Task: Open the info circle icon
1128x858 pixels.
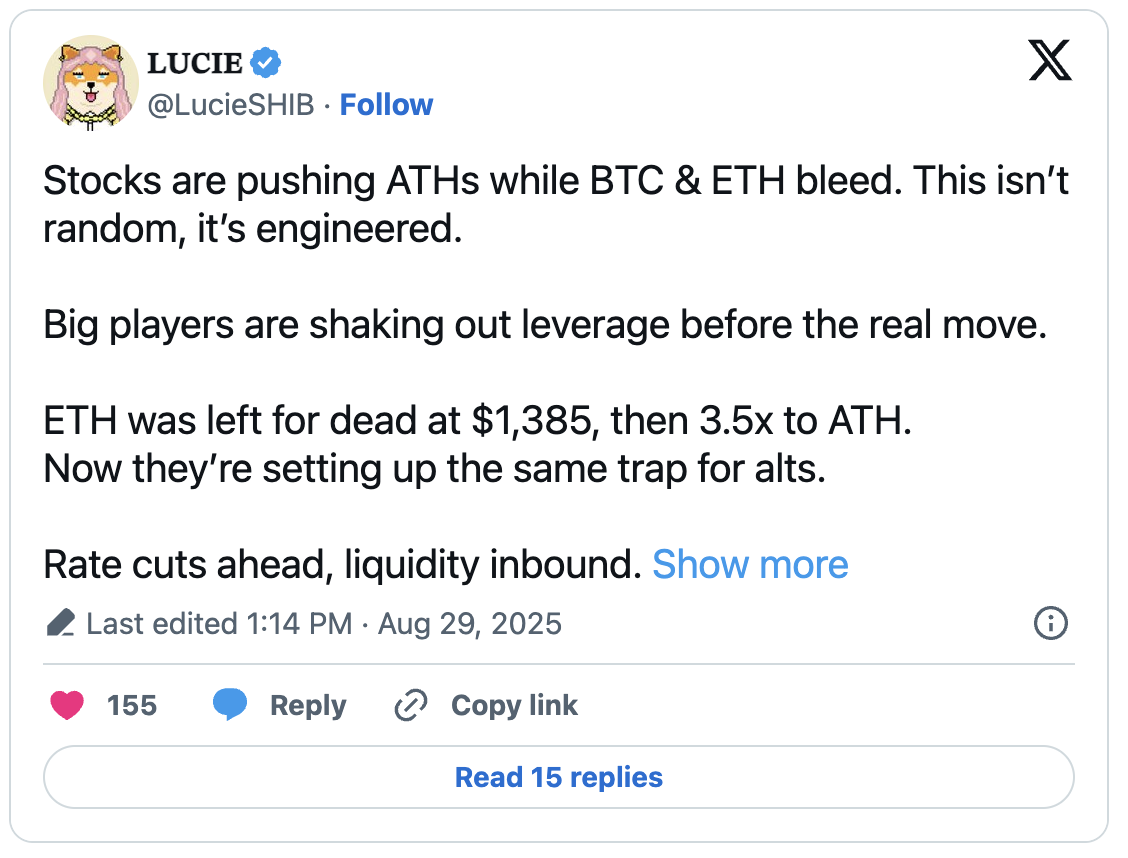Action: pyautogui.click(x=1049, y=624)
